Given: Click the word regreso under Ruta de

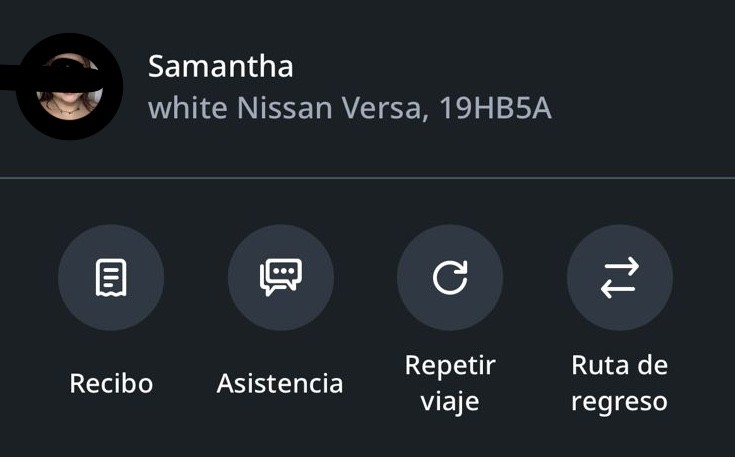Looking at the screenshot, I should pos(620,402).
